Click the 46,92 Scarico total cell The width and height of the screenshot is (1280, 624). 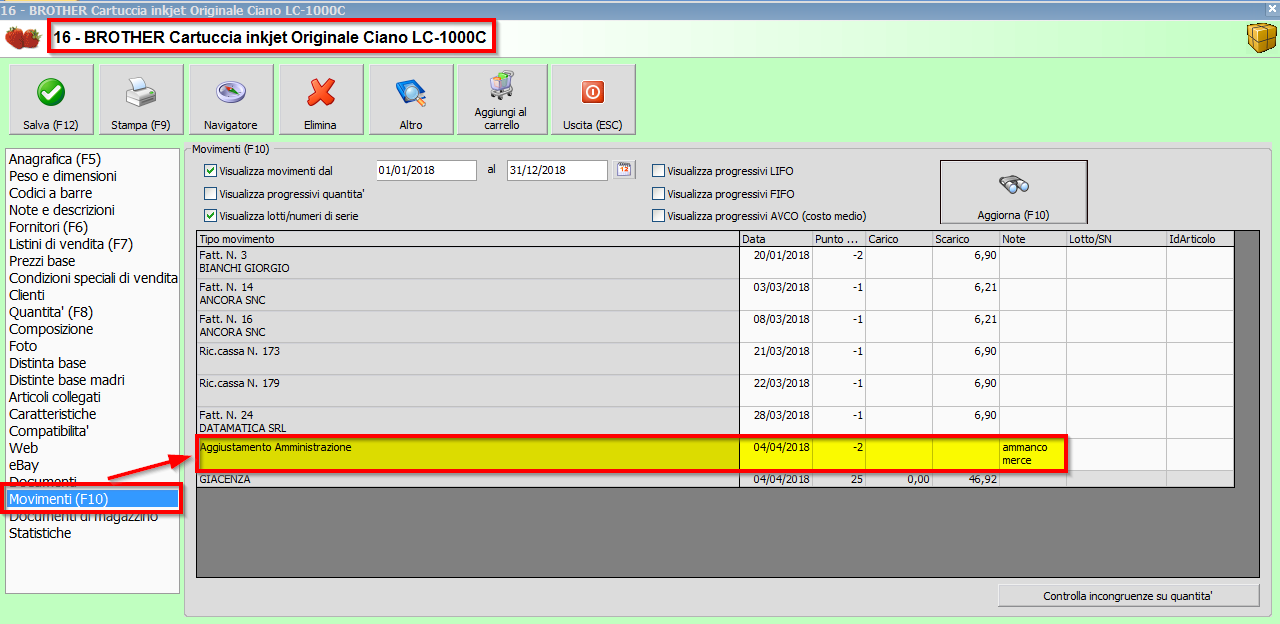click(966, 479)
